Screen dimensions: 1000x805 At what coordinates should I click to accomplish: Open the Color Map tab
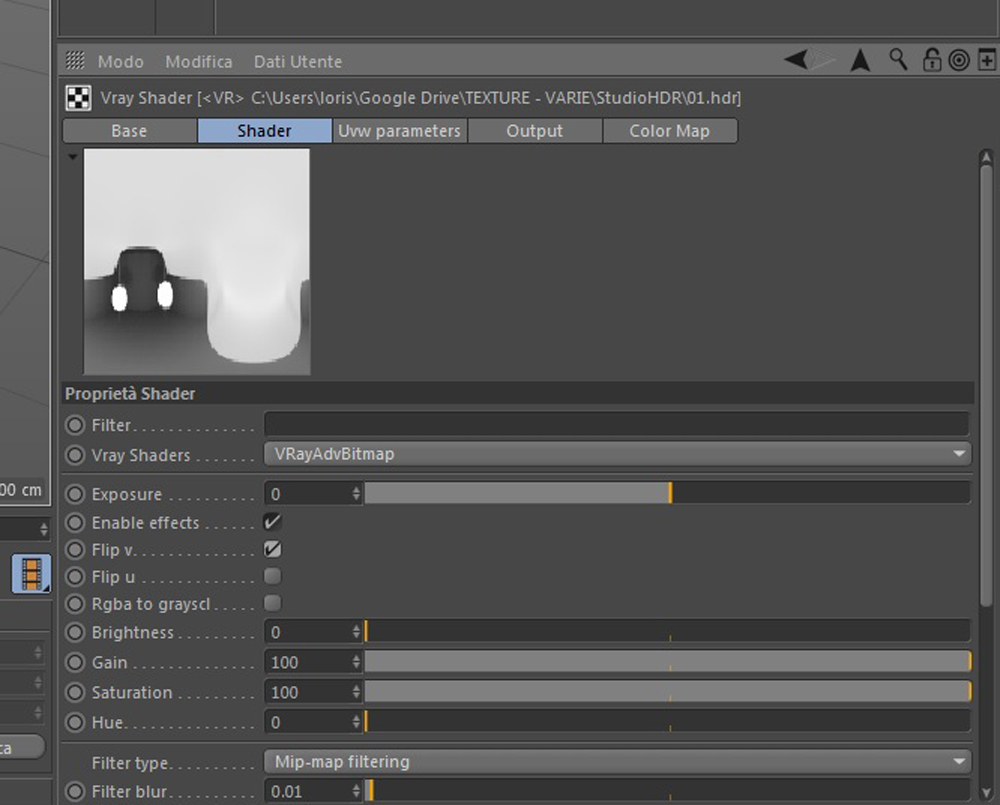(x=670, y=131)
